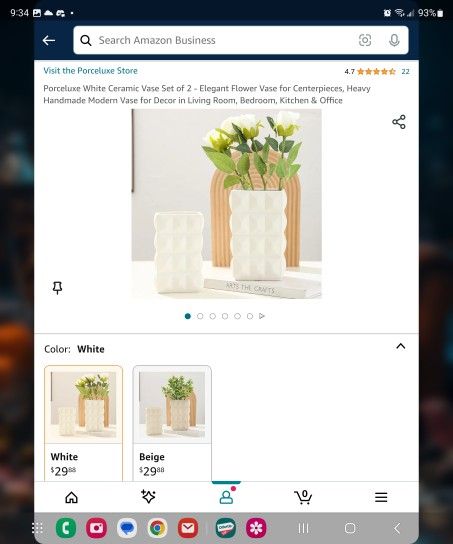Collapse the Color options section
This screenshot has width=453, height=544.
pyautogui.click(x=401, y=346)
